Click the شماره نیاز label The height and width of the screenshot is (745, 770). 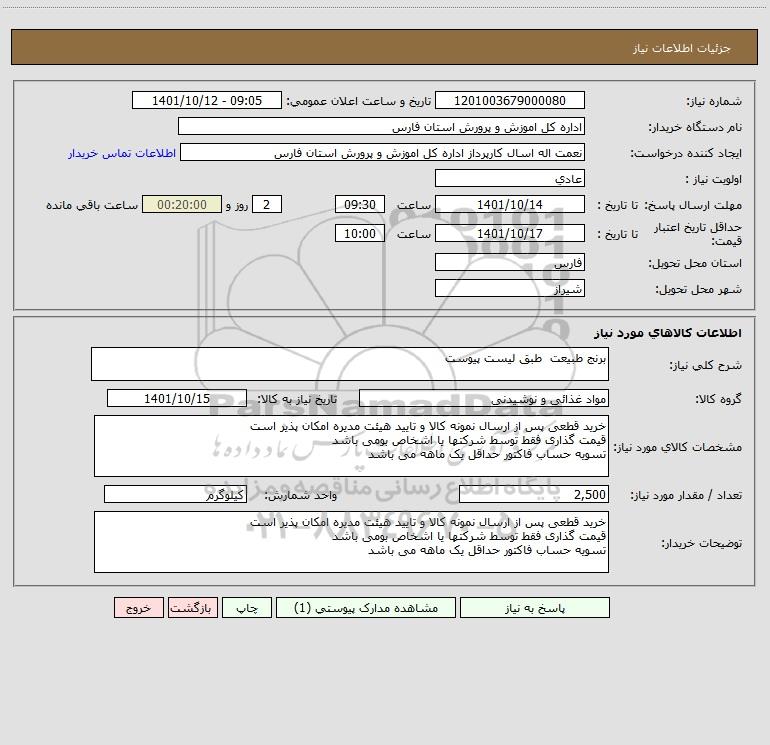(714, 101)
